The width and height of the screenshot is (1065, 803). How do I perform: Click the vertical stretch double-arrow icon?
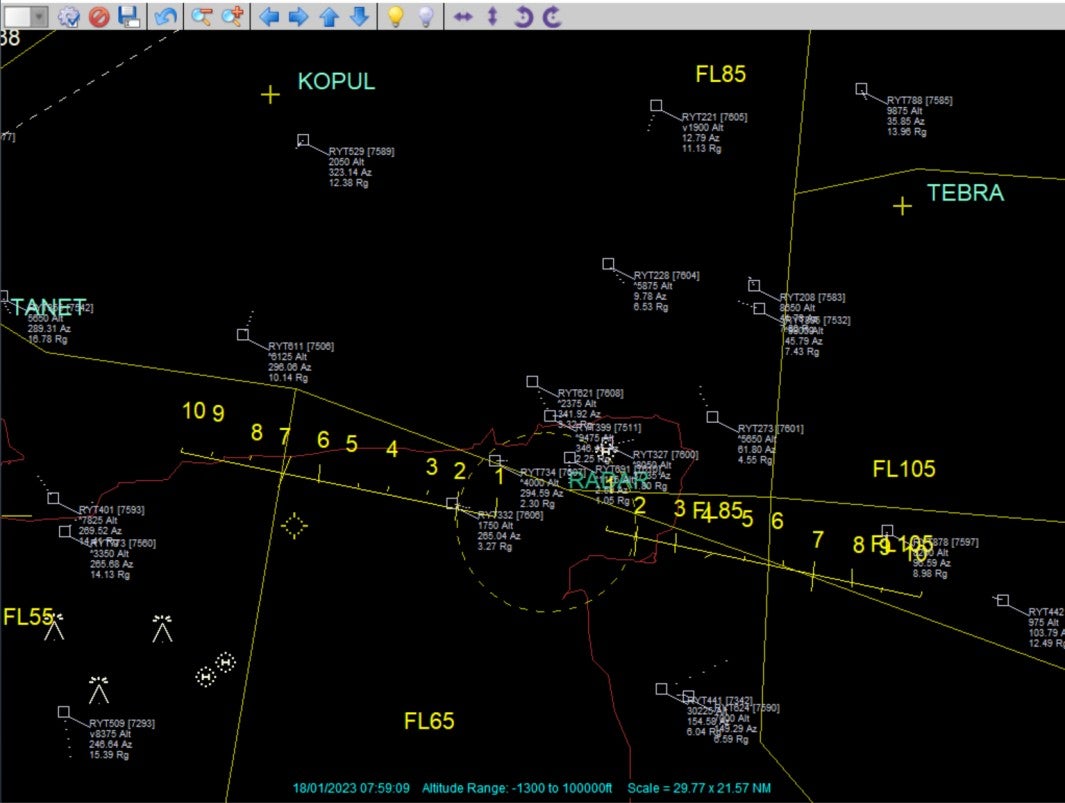pyautogui.click(x=492, y=16)
